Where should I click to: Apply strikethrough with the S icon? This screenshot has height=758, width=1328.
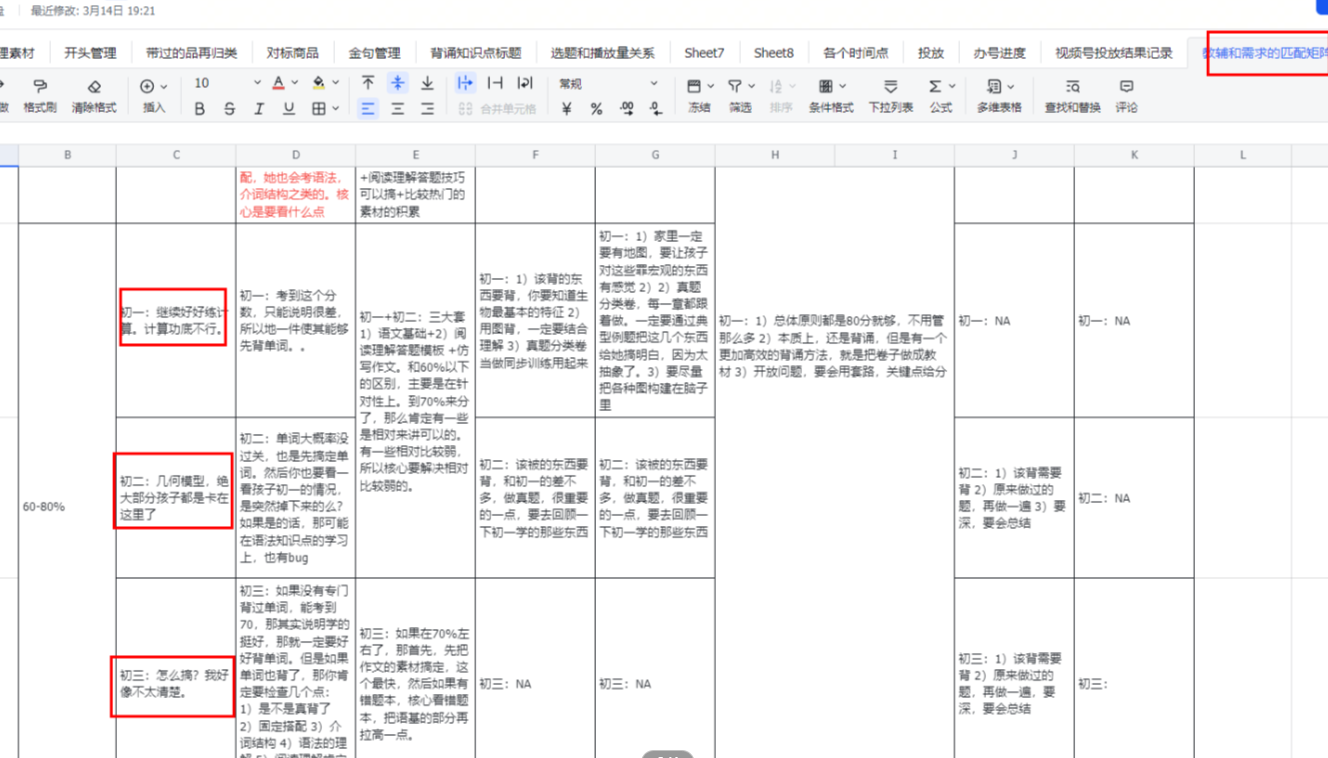[x=229, y=109]
